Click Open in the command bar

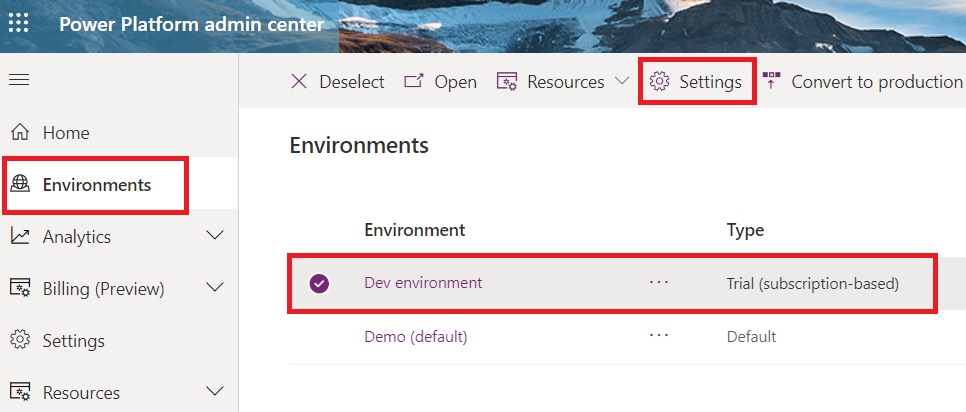tap(440, 82)
